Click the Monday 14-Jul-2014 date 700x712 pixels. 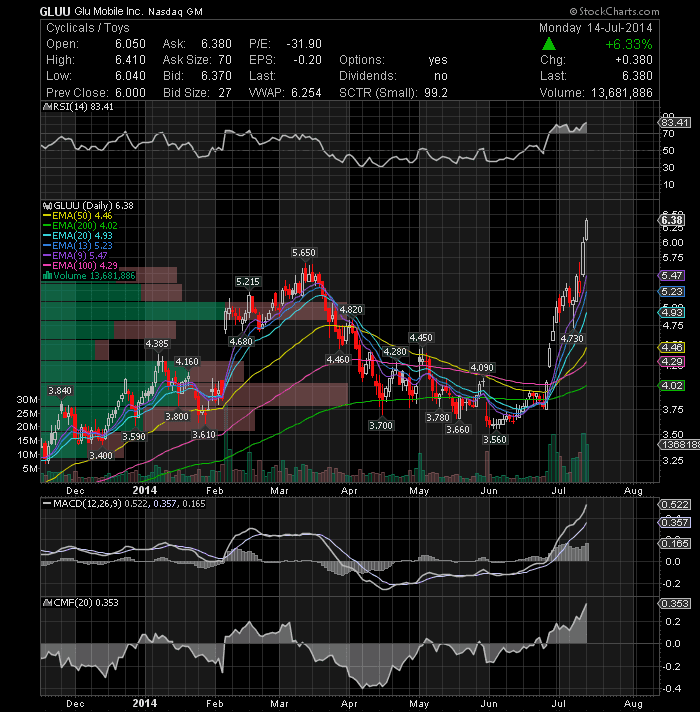(596, 28)
